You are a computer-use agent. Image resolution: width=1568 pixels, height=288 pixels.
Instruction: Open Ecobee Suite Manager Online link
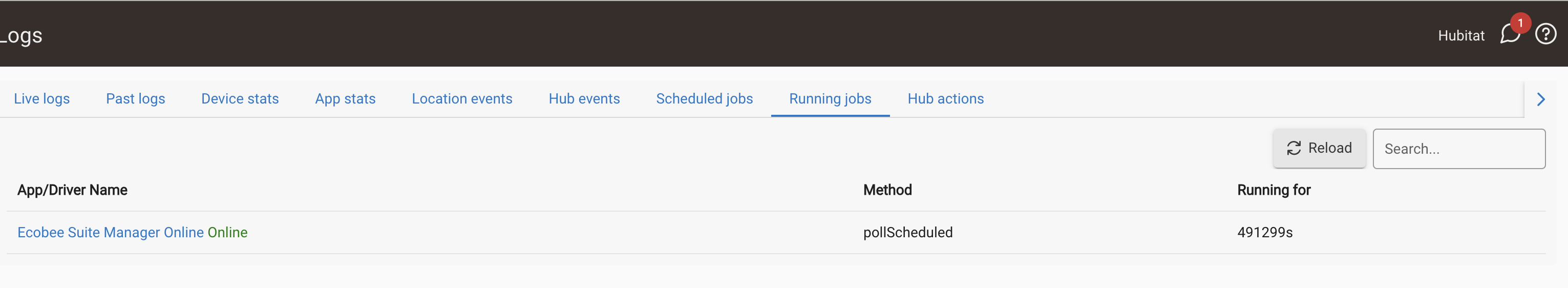[x=132, y=233]
